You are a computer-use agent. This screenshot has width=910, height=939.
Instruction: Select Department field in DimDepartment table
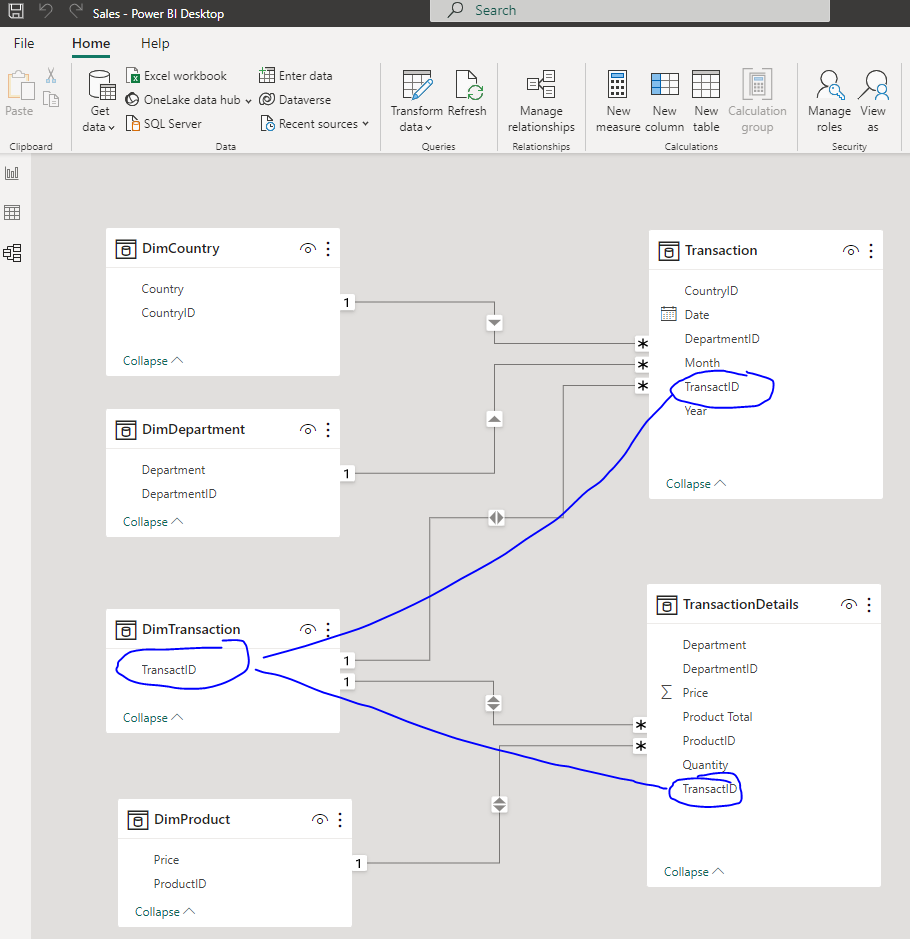pyautogui.click(x=173, y=470)
